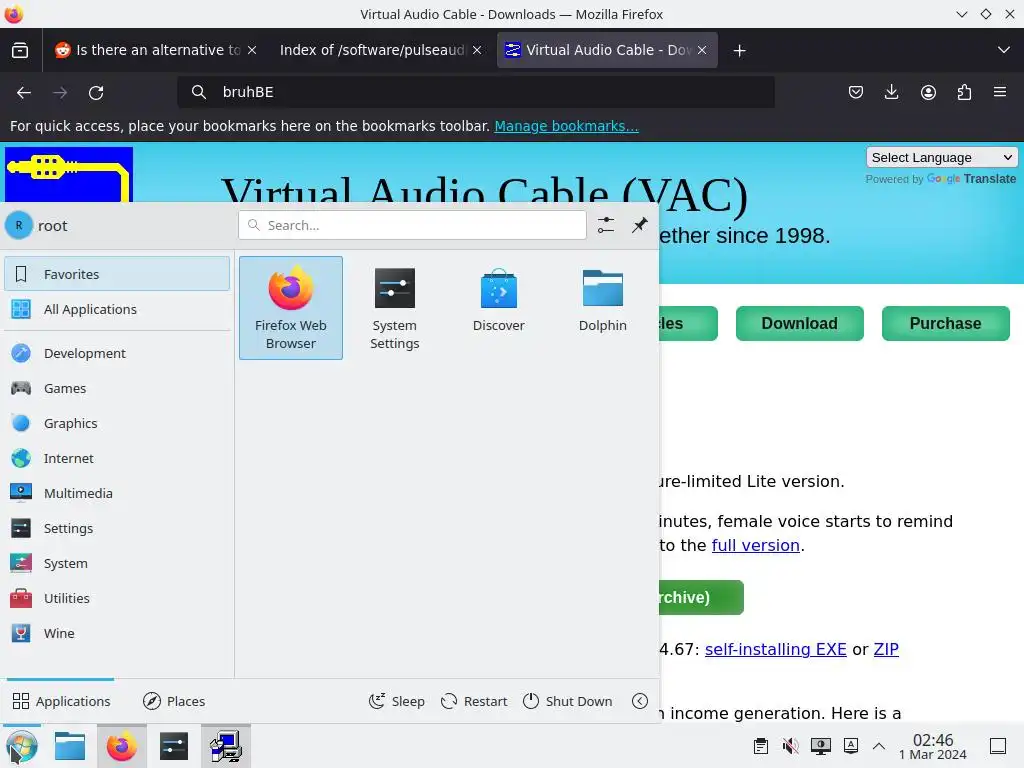The image size is (1024, 768).
Task: Click the Shut Down button
Action: pyautogui.click(x=568, y=701)
